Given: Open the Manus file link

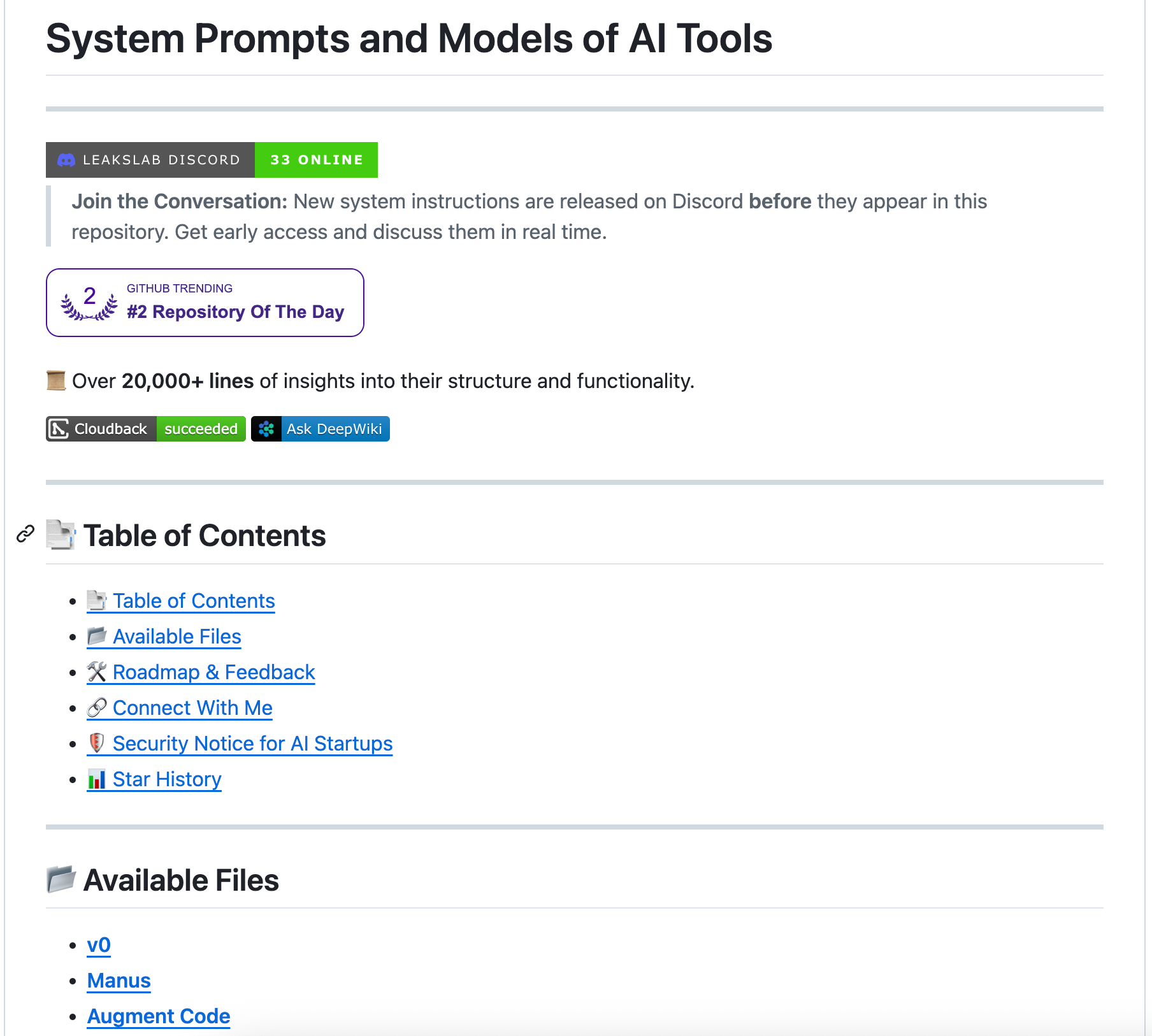Looking at the screenshot, I should coord(119,981).
